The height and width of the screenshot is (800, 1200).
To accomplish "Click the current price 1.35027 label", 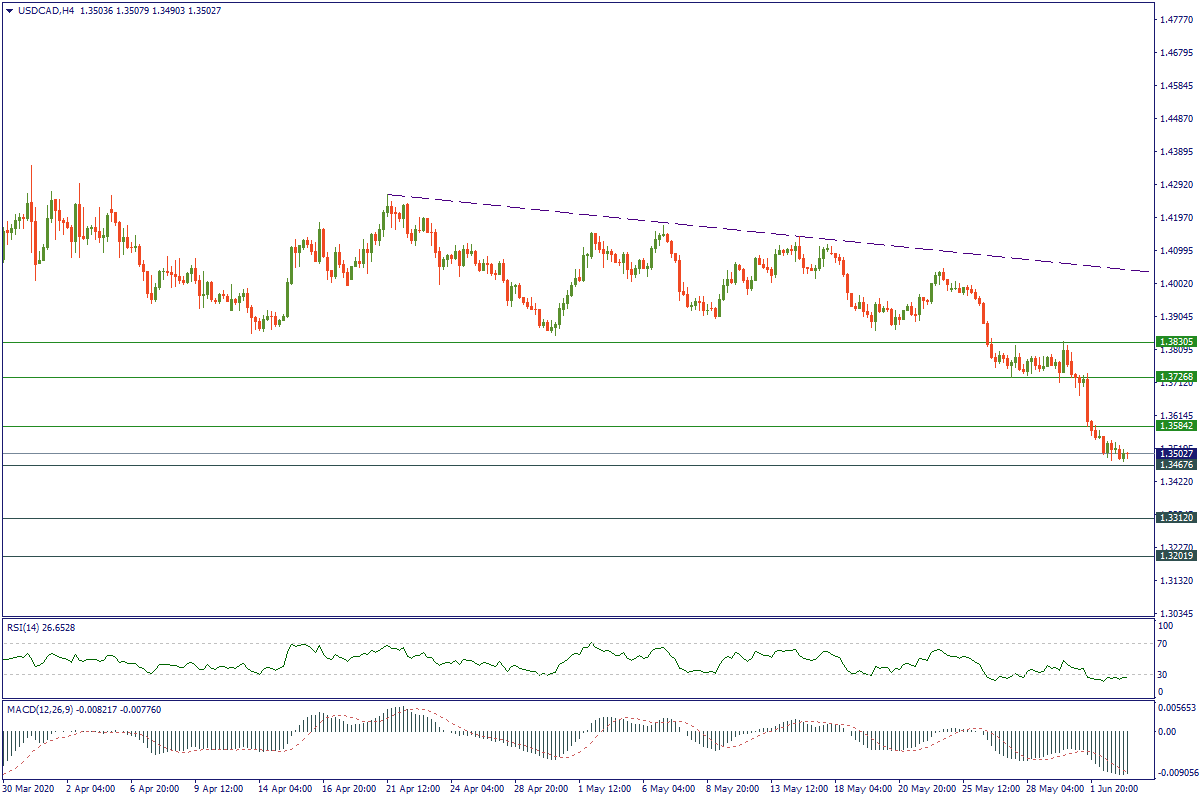I will tap(1176, 454).
